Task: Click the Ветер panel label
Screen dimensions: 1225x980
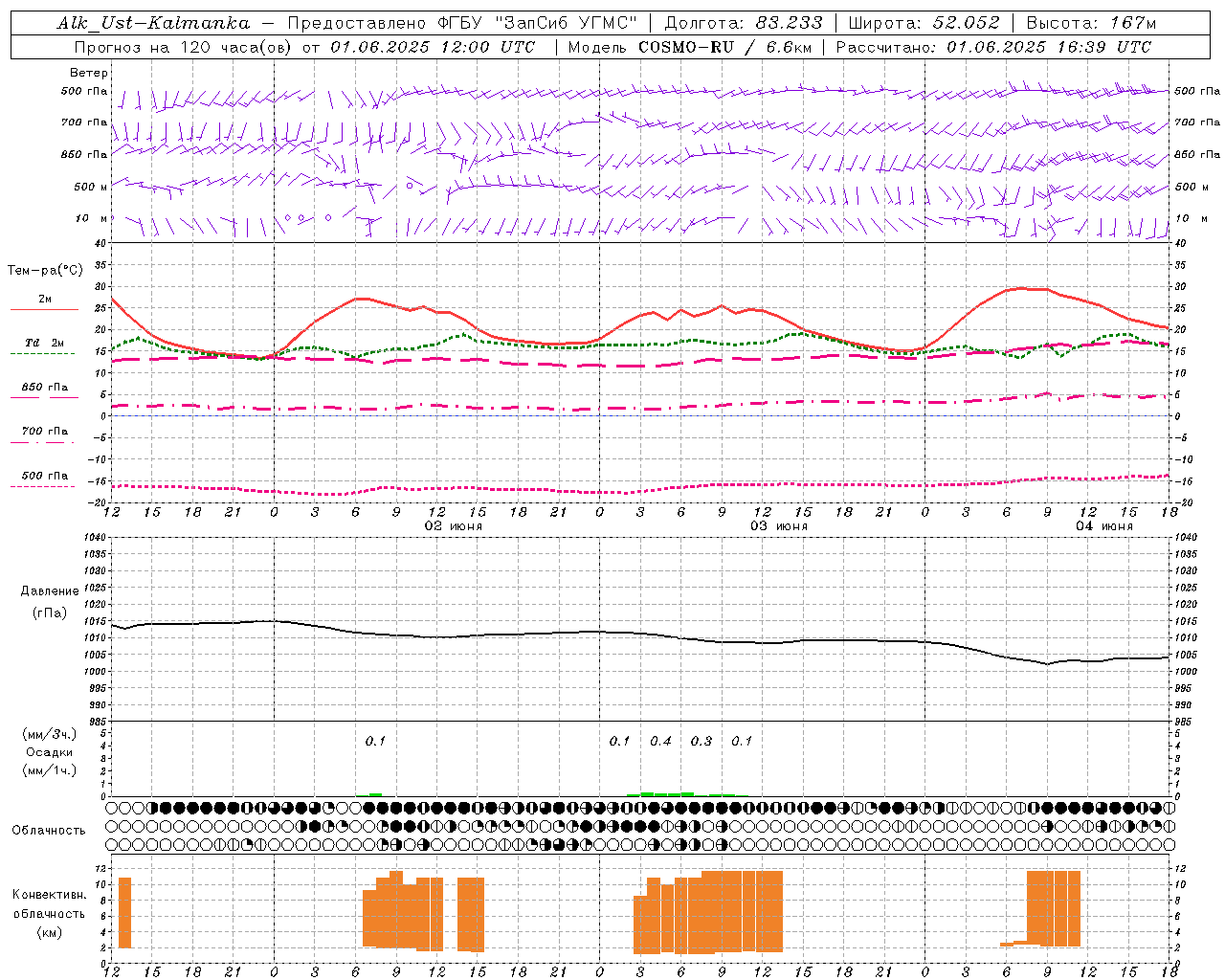Action: (89, 73)
